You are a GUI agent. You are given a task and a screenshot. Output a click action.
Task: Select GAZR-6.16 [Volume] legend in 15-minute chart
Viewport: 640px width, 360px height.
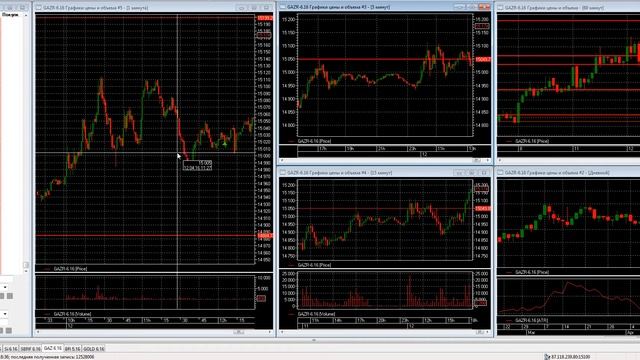tap(316, 314)
